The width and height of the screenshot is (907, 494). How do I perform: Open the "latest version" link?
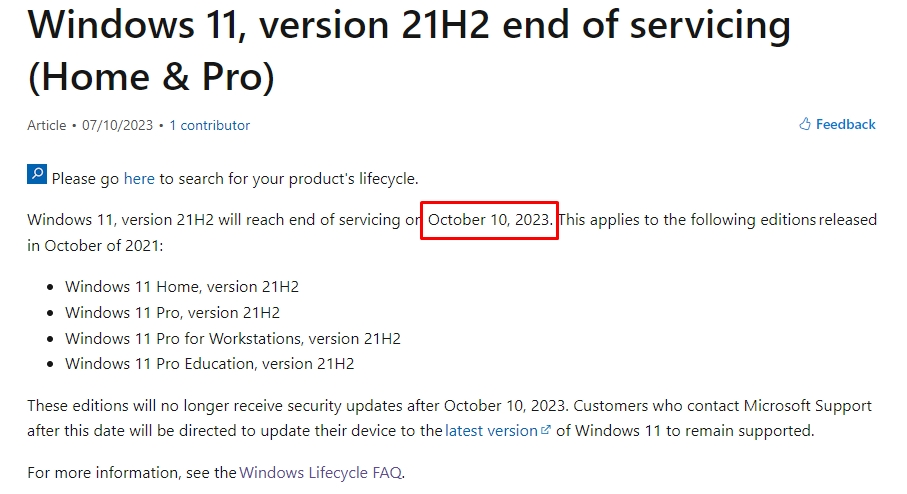tap(491, 431)
